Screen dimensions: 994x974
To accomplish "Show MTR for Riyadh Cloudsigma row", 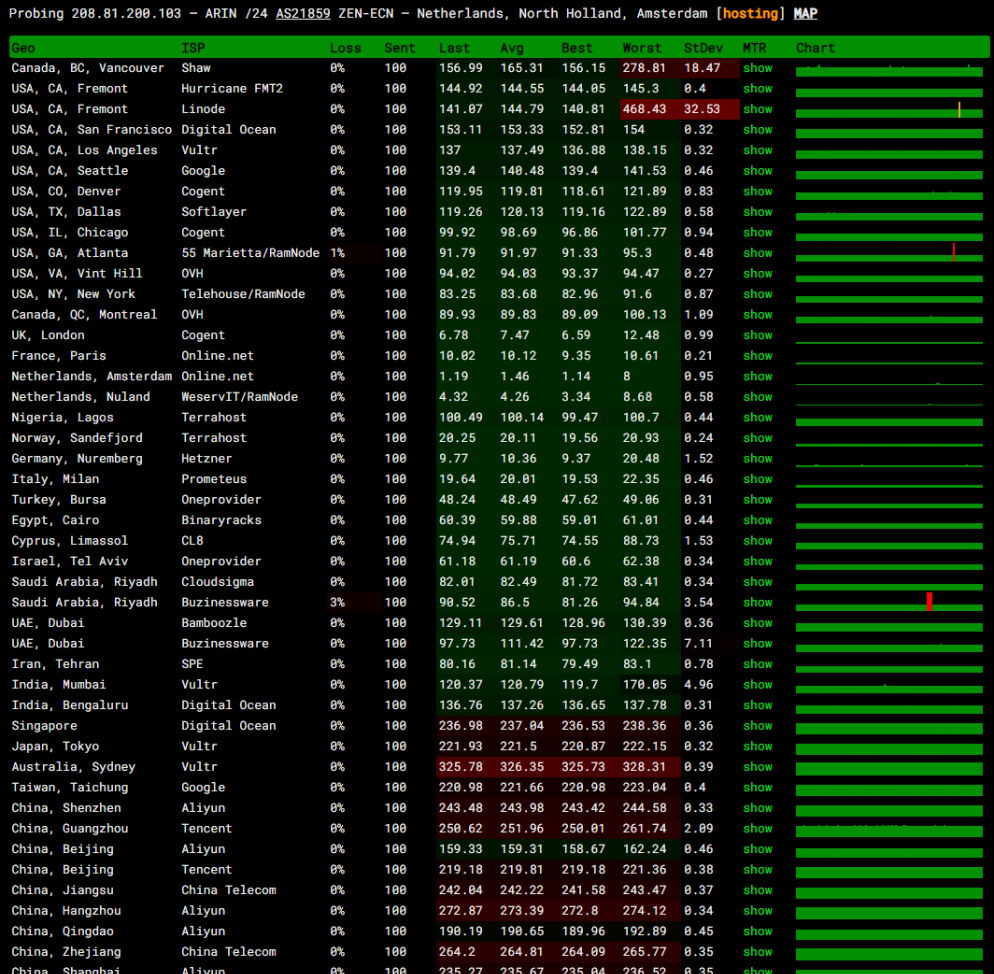I will coord(758,581).
